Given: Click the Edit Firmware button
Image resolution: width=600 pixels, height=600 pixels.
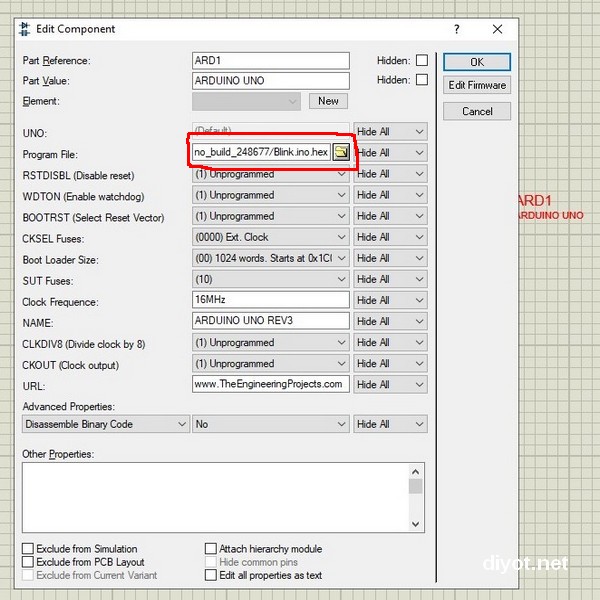Looking at the screenshot, I should (477, 85).
